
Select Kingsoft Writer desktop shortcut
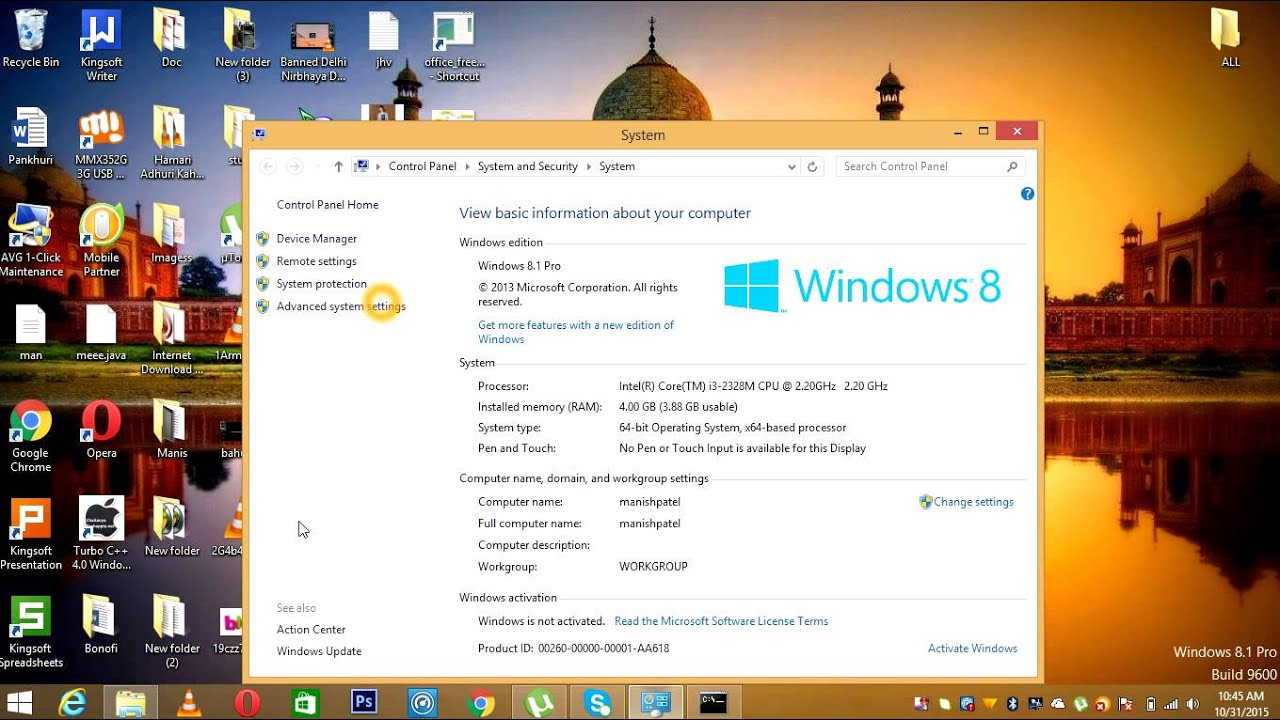click(101, 46)
